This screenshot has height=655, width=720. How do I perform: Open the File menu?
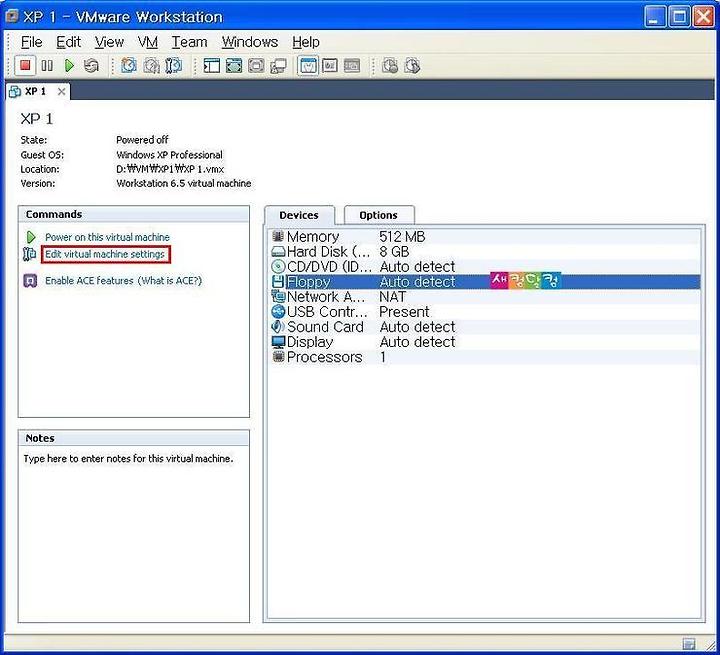(31, 42)
